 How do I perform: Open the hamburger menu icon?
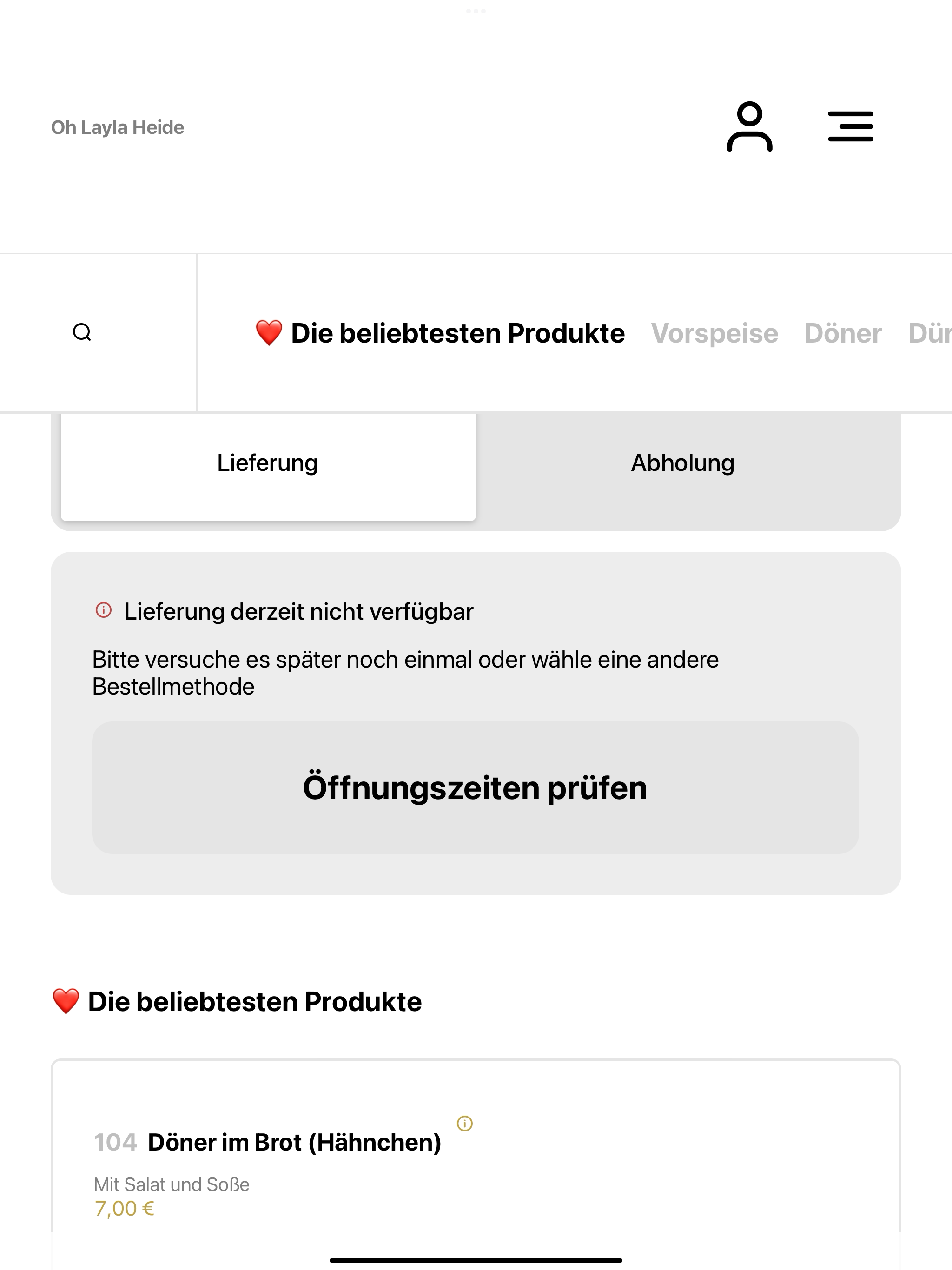pyautogui.click(x=850, y=127)
